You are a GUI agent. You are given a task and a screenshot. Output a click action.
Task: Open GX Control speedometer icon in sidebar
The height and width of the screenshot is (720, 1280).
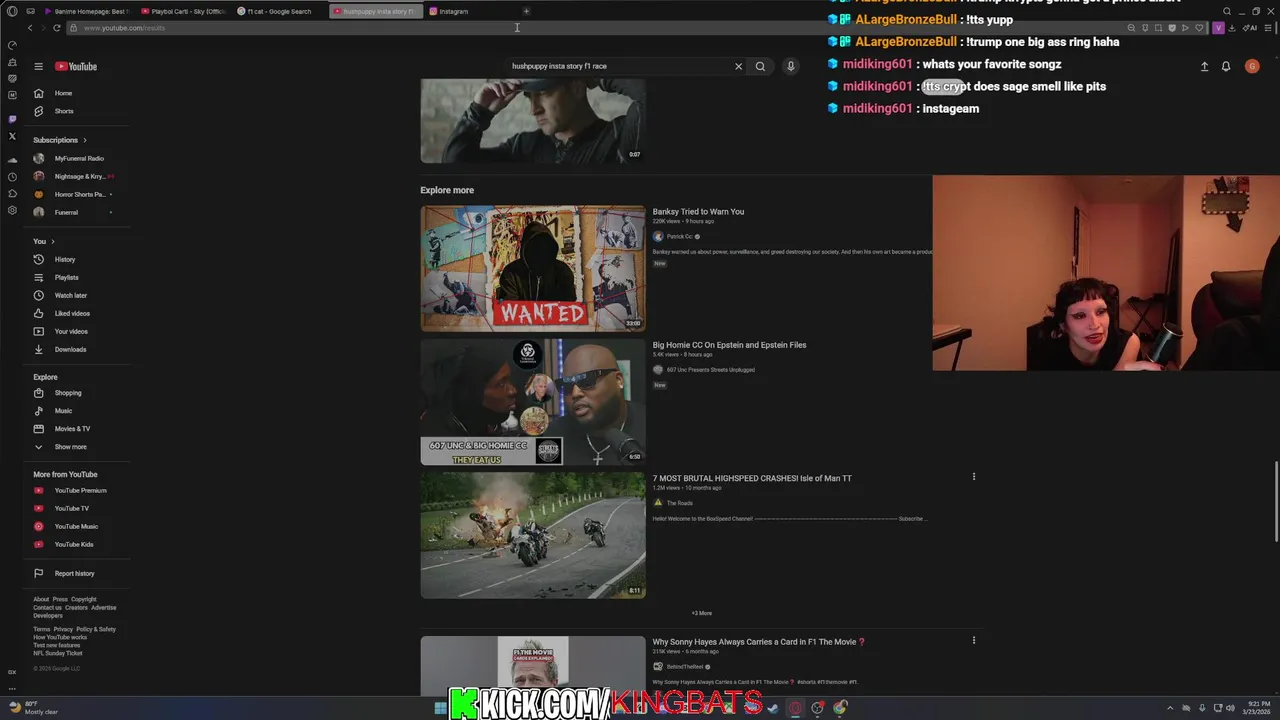[12, 45]
